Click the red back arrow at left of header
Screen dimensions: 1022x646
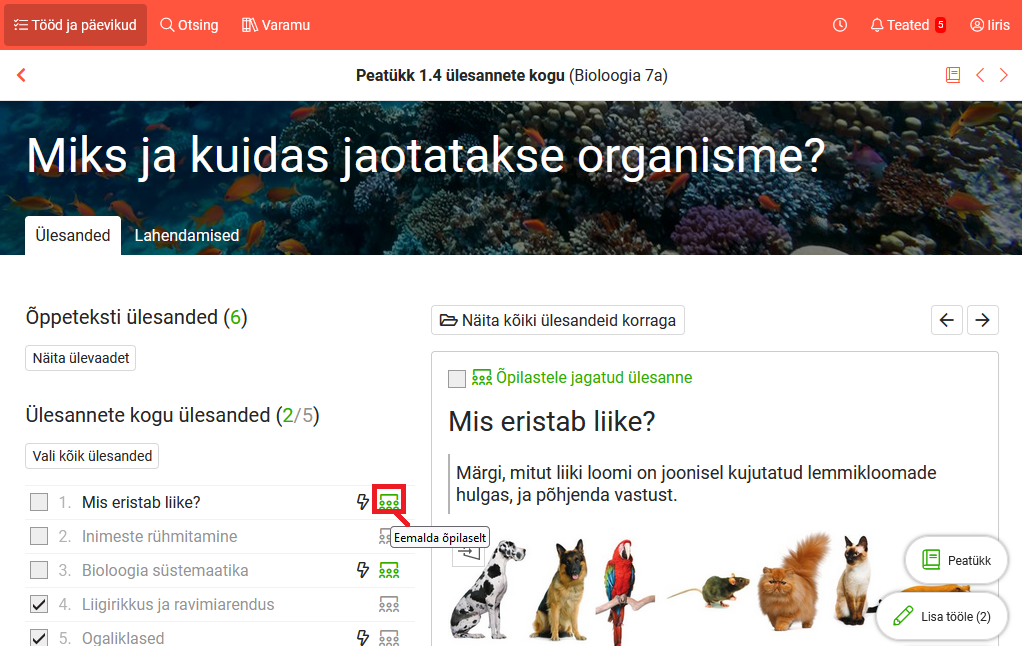coord(21,75)
